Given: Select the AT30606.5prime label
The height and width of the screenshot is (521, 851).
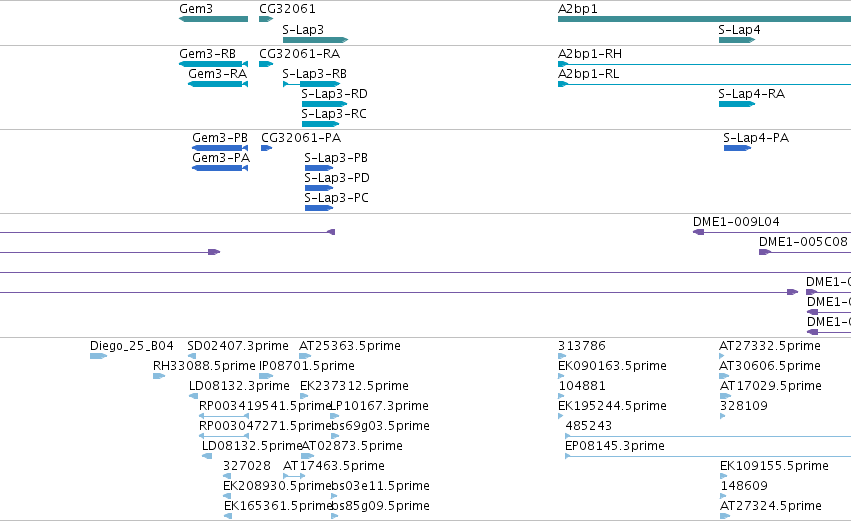Looking at the screenshot, I should [x=770, y=366].
